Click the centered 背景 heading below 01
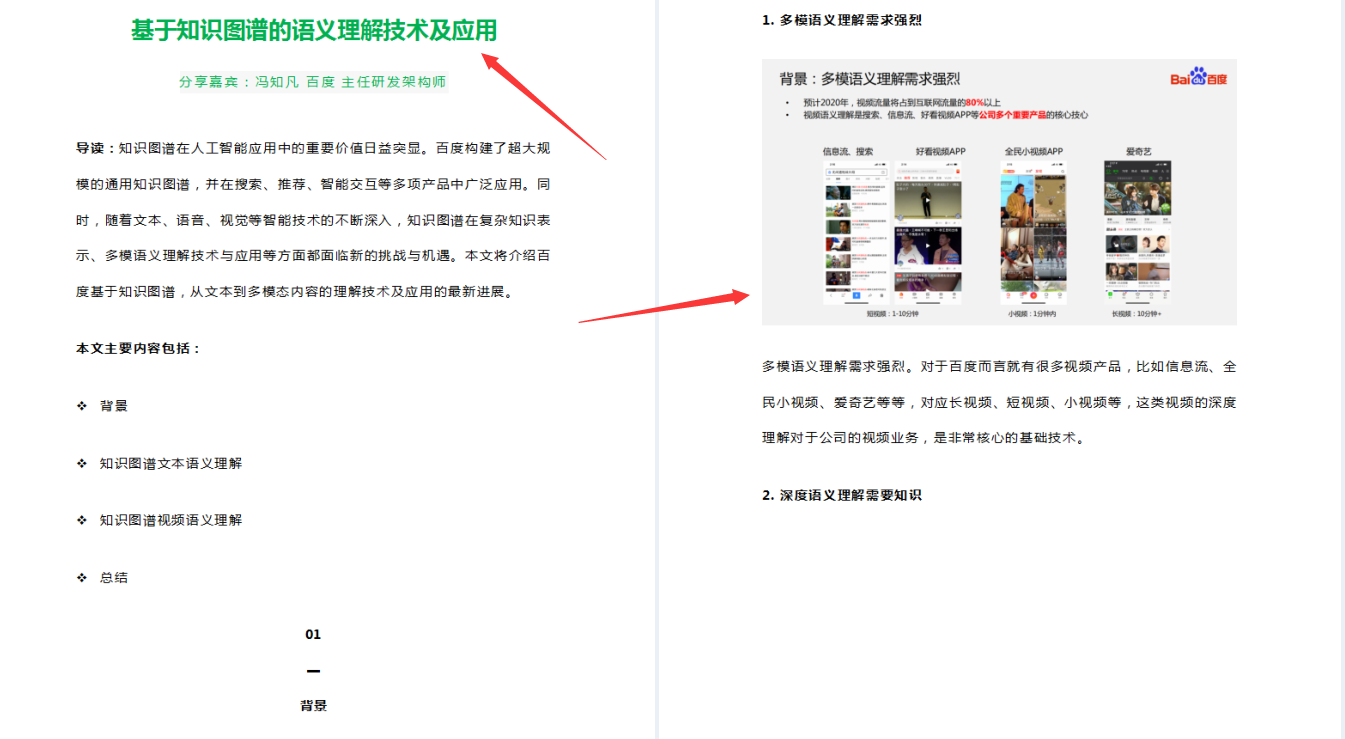 click(x=313, y=705)
